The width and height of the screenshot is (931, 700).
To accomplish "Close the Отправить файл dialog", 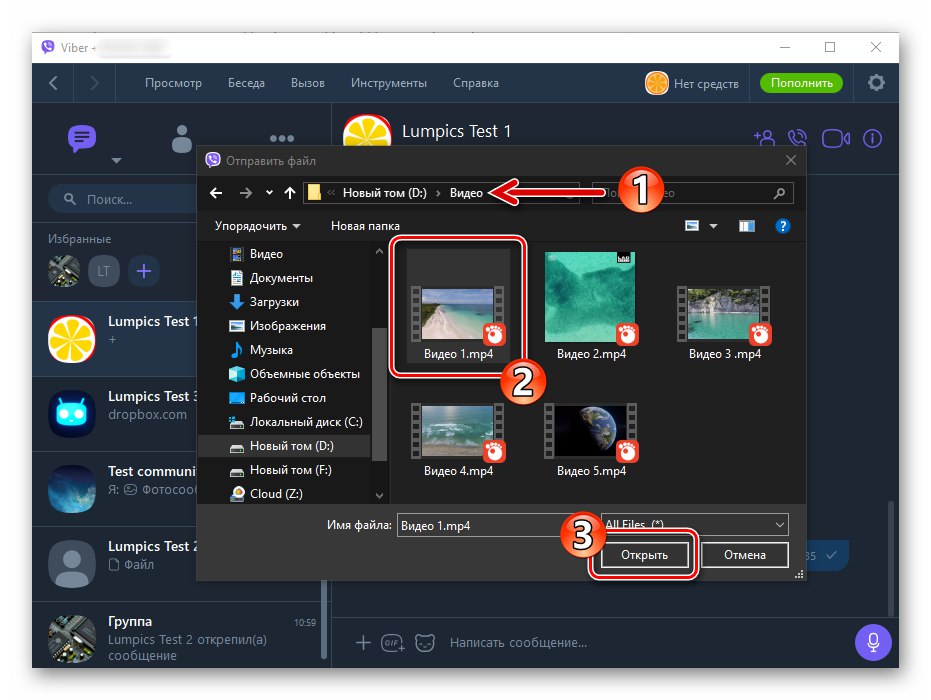I will point(790,160).
